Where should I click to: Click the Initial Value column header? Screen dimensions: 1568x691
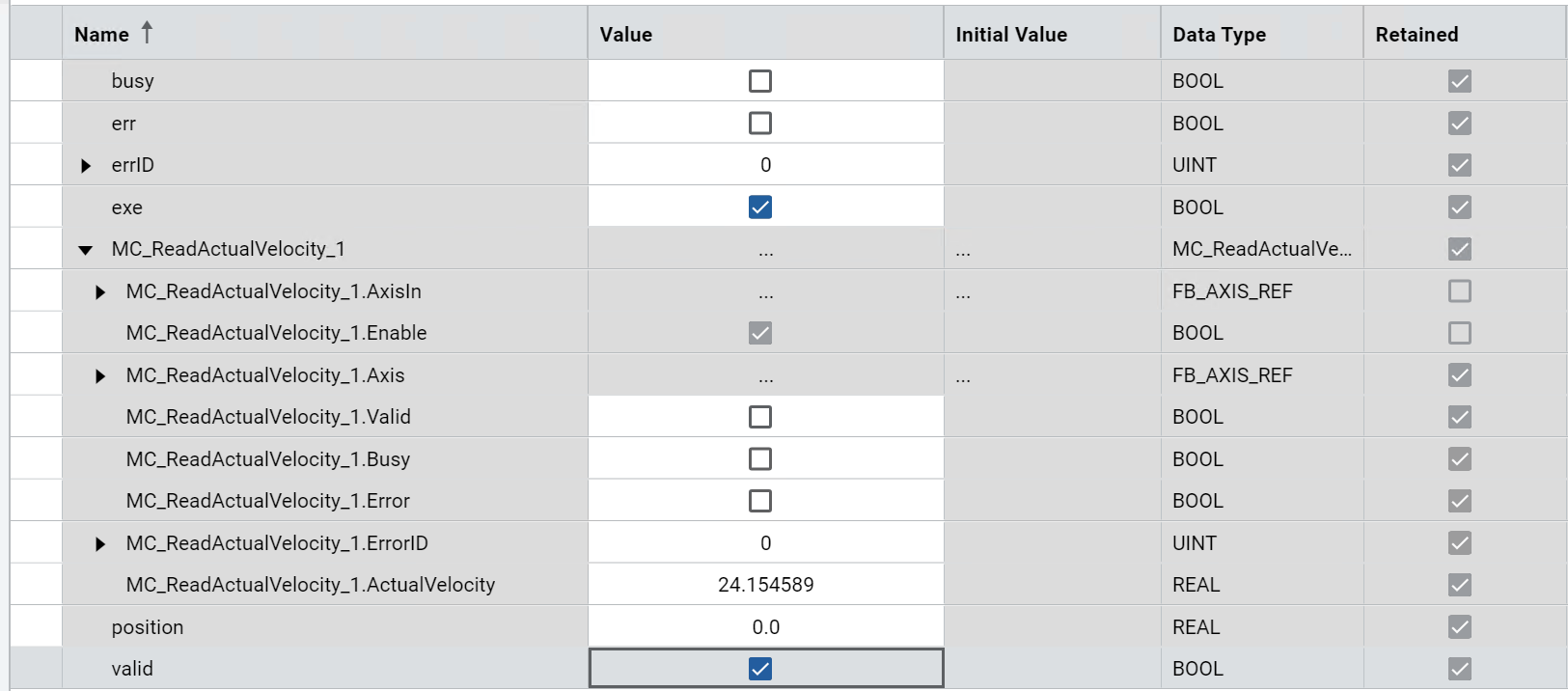[1010, 35]
